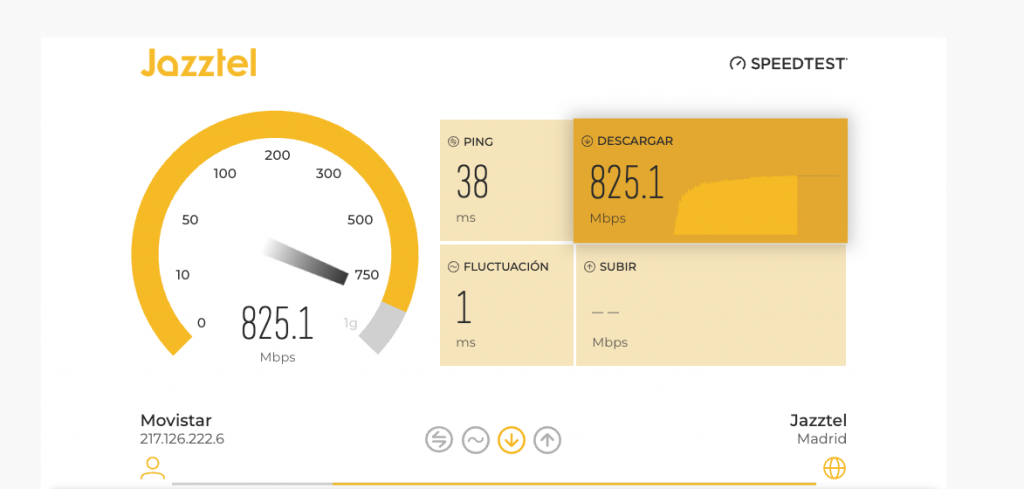Click the 500 mark on the gauge
The width and height of the screenshot is (1024, 489).
(x=360, y=220)
